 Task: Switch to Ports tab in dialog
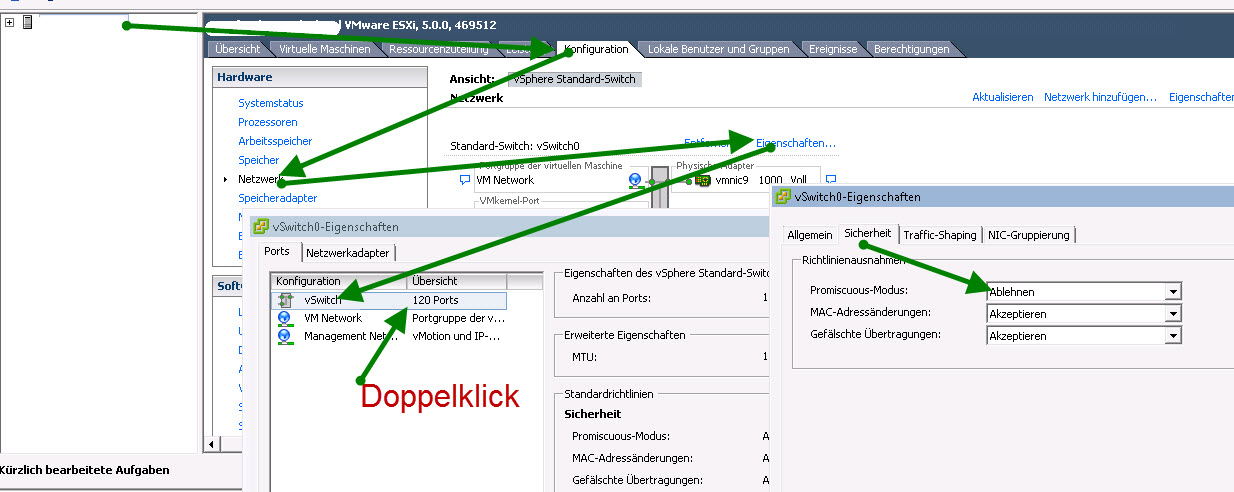277,252
